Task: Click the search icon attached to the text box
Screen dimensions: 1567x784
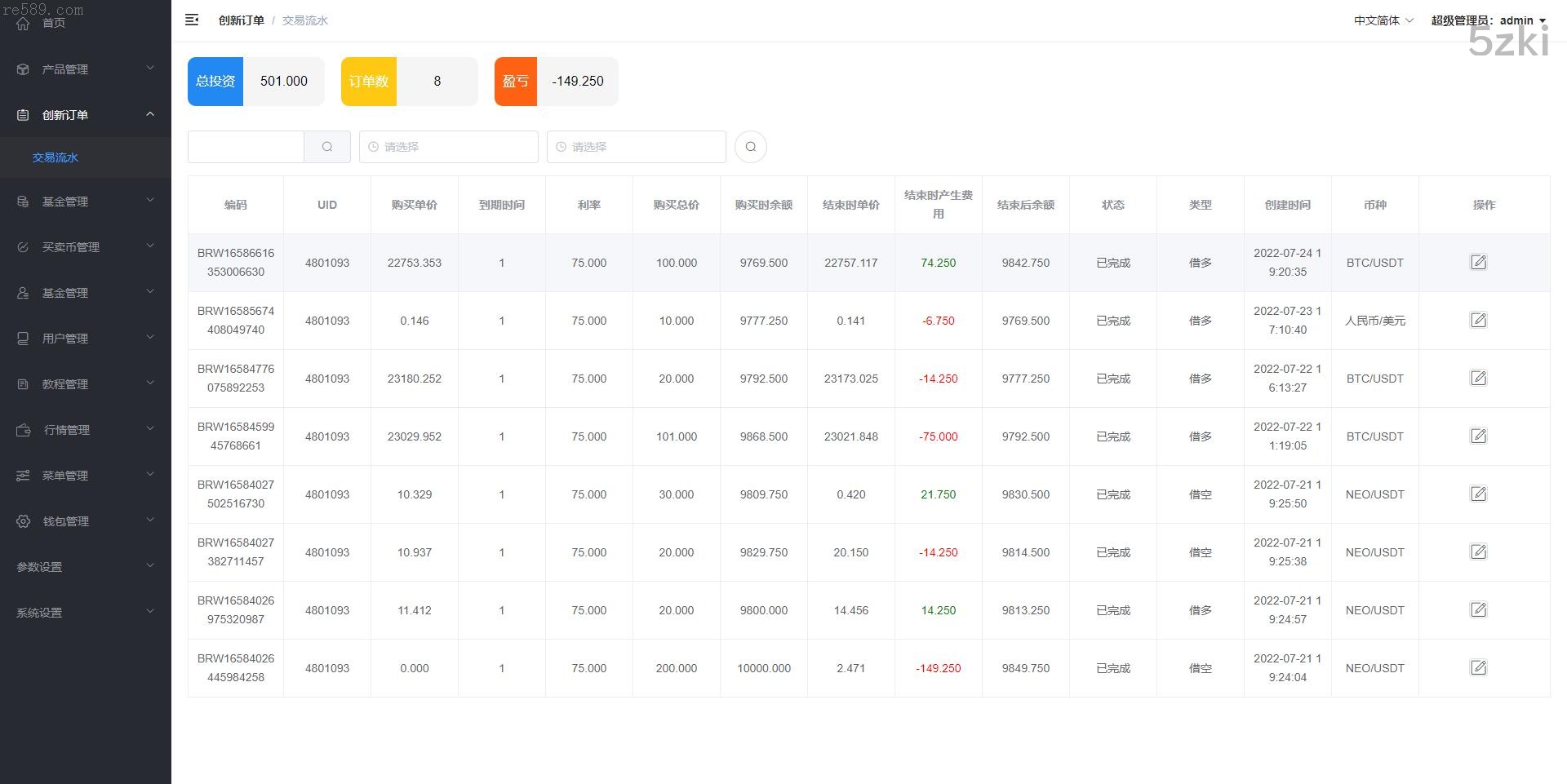Action: [327, 147]
